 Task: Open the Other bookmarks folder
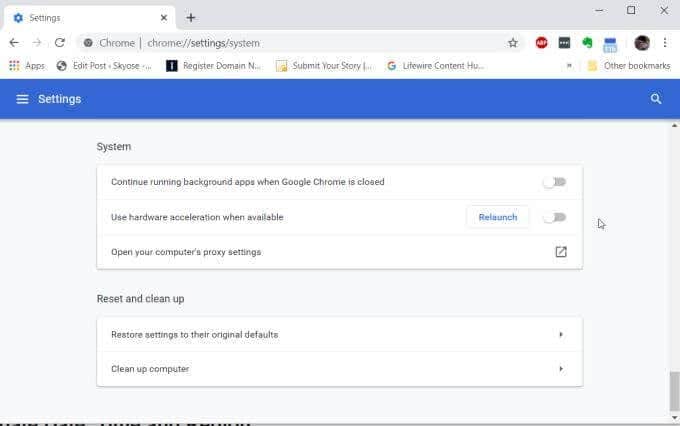629,66
